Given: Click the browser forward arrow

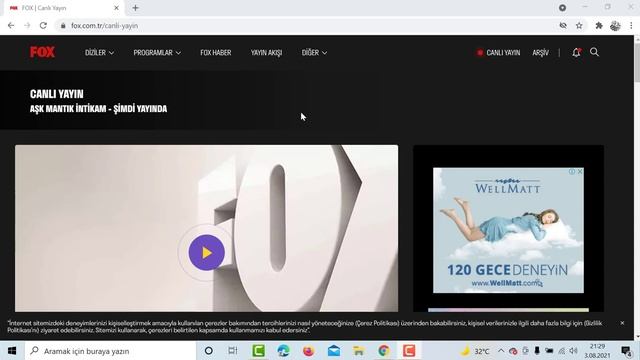Looking at the screenshot, I should point(27,25).
